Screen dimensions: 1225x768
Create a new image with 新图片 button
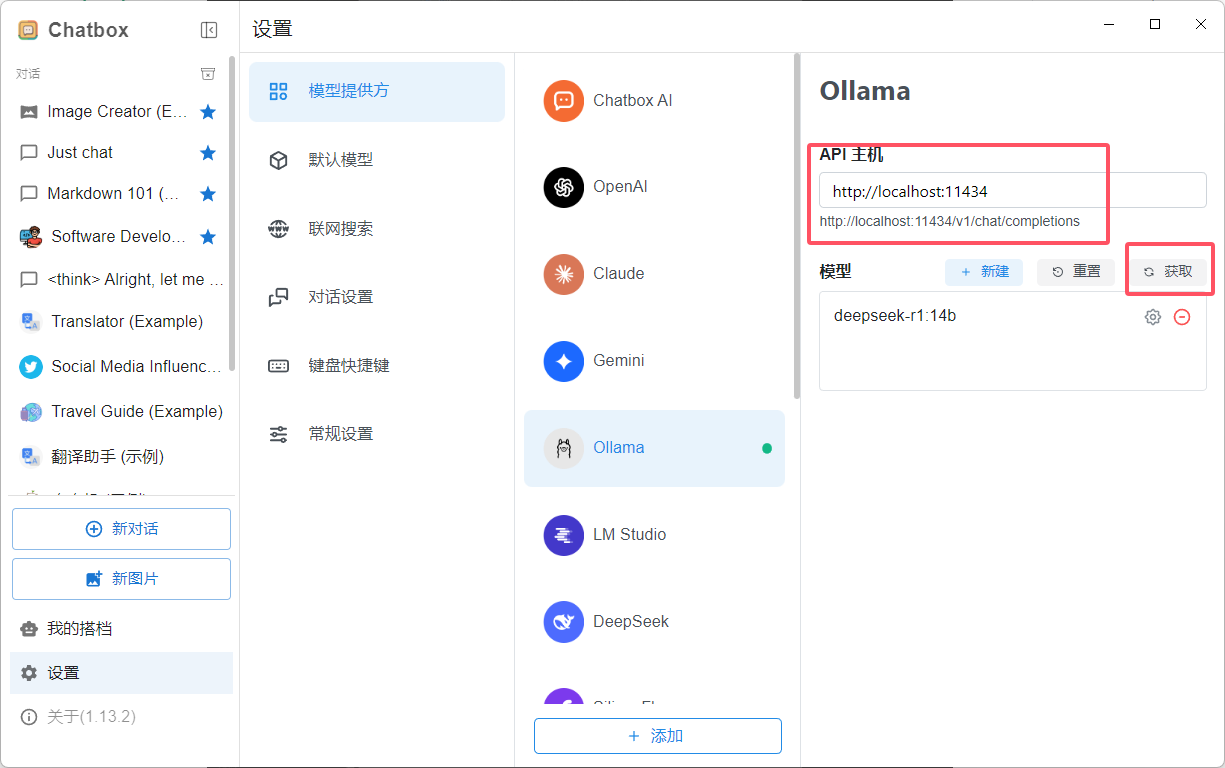tap(121, 579)
